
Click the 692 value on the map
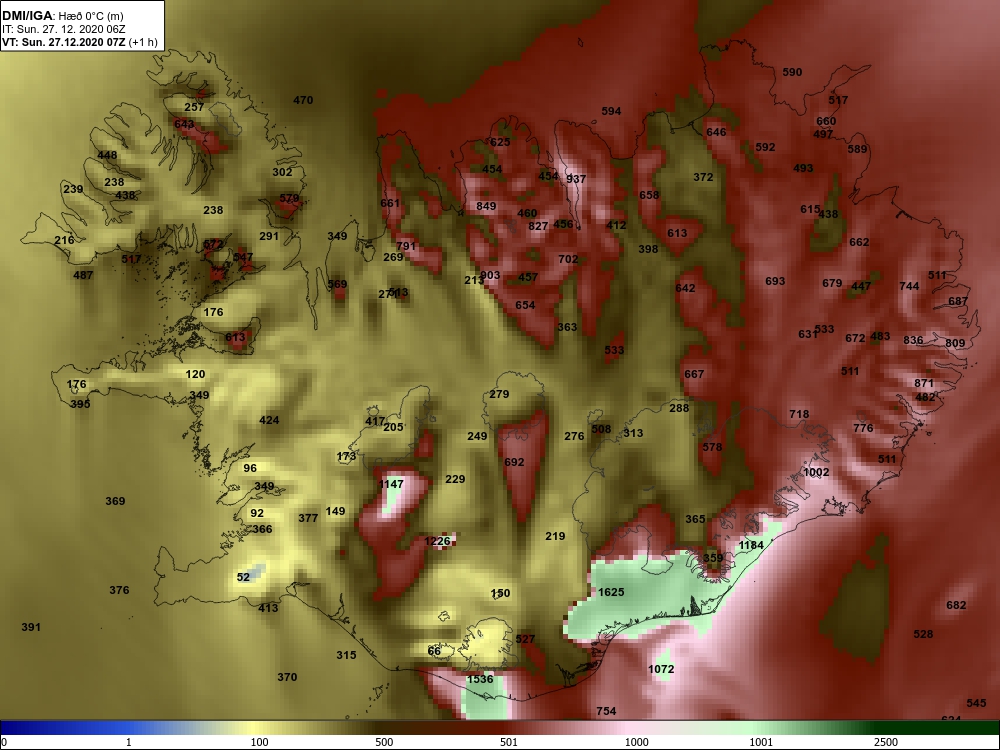(514, 462)
